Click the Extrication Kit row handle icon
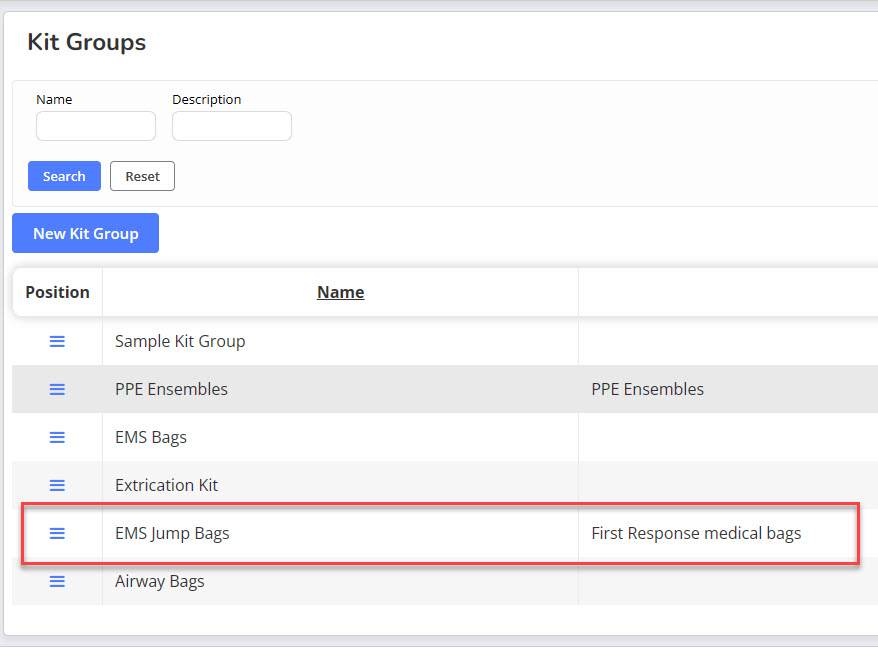878x658 pixels. pos(57,485)
